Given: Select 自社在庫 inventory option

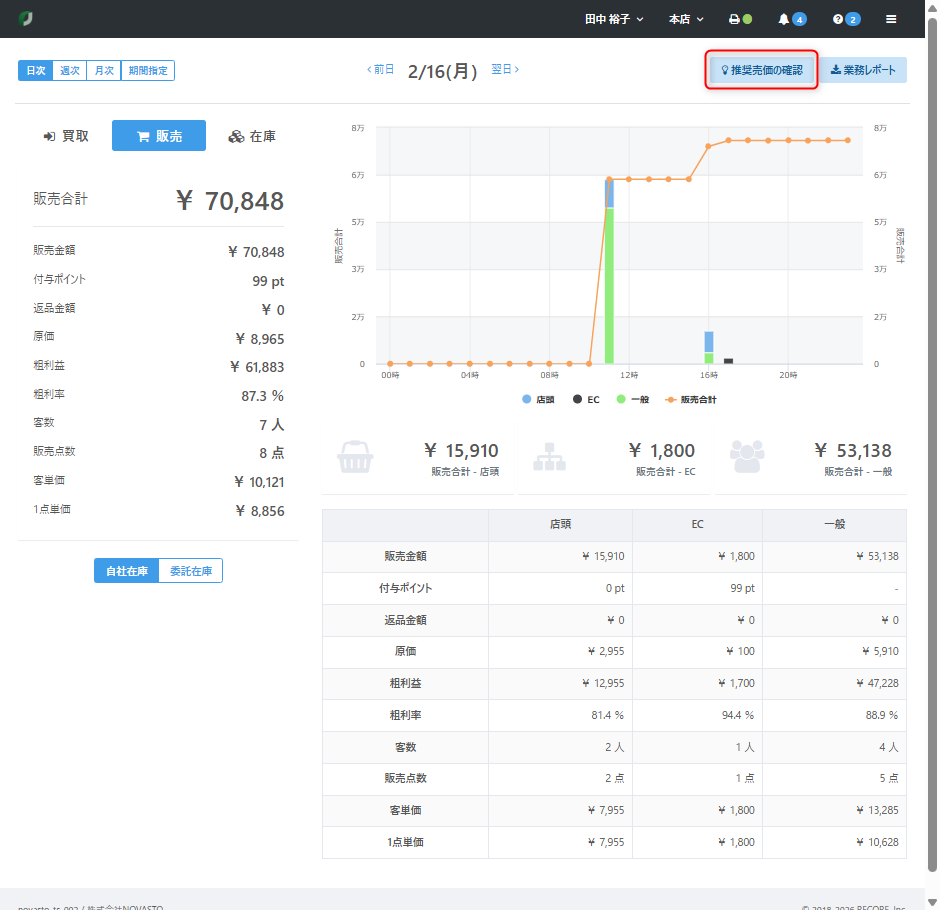Looking at the screenshot, I should 127,571.
